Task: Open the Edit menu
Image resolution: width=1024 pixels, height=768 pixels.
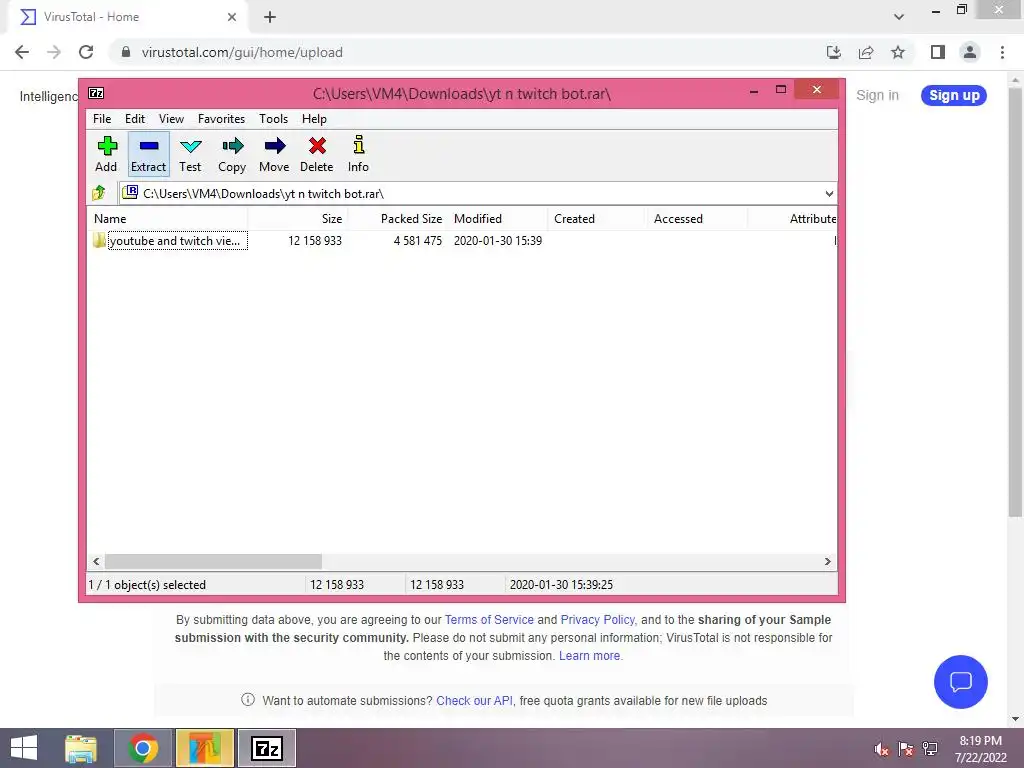Action: pos(135,119)
